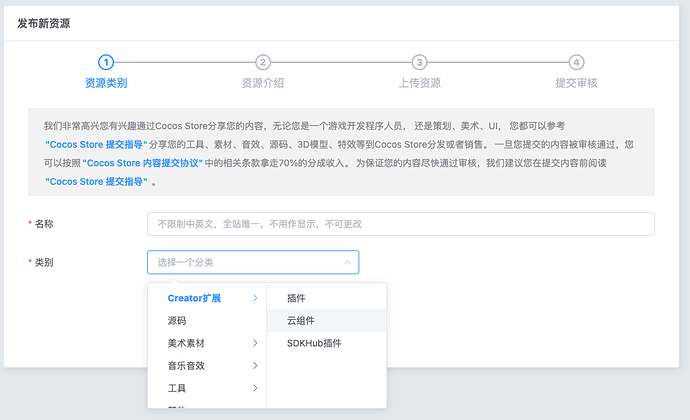The height and width of the screenshot is (420, 690).
Task: Click the 名称 field label
Action: click(44, 224)
